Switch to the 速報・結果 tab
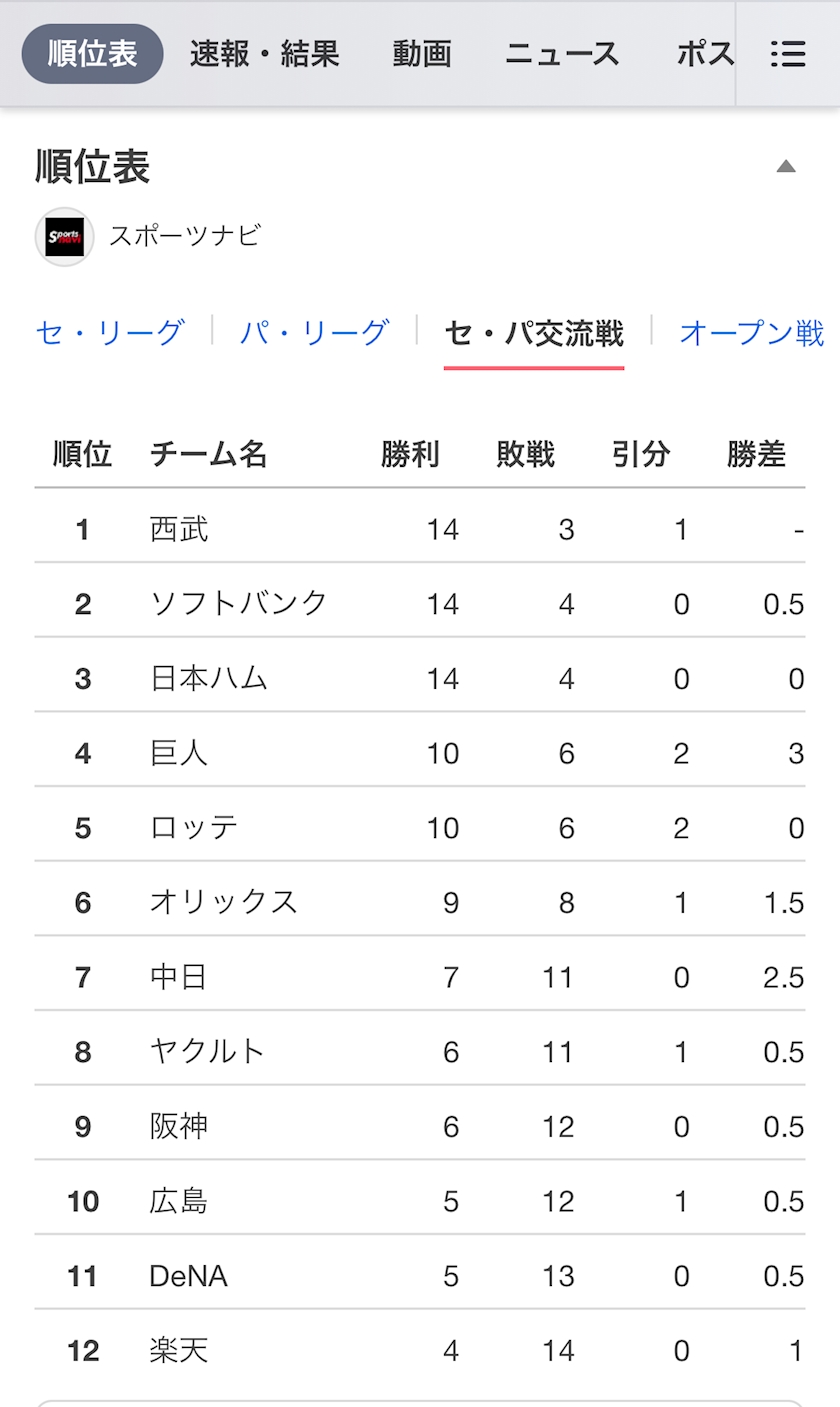This screenshot has width=840, height=1407. tap(265, 54)
